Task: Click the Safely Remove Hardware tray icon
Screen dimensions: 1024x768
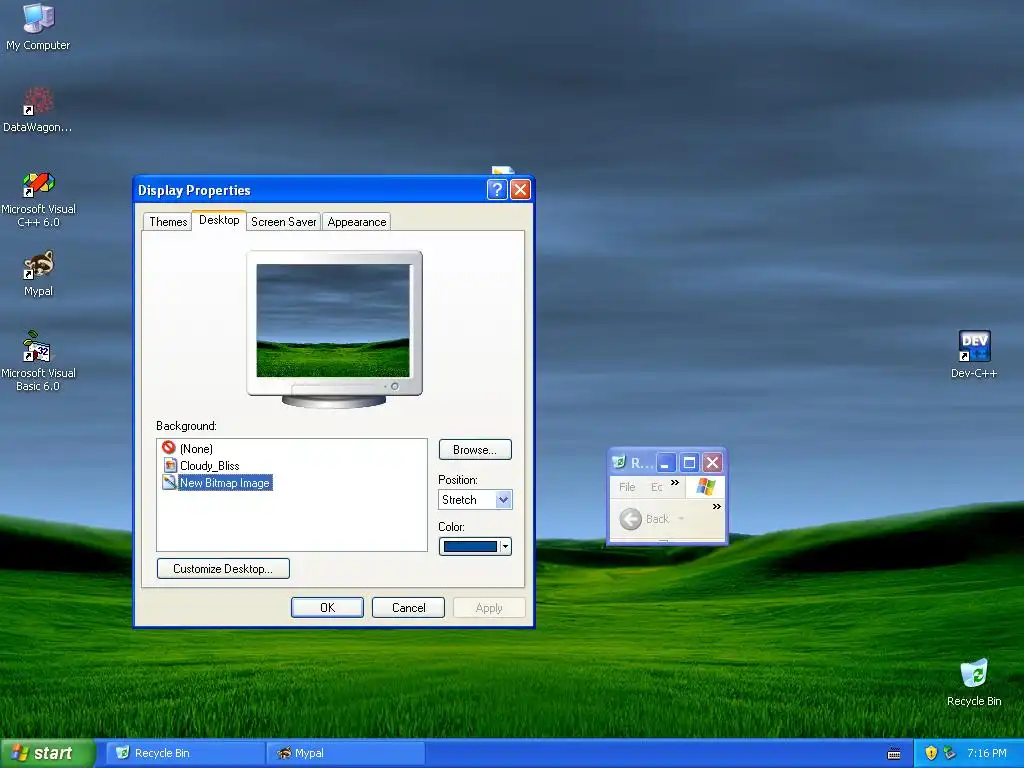Action: (950, 753)
